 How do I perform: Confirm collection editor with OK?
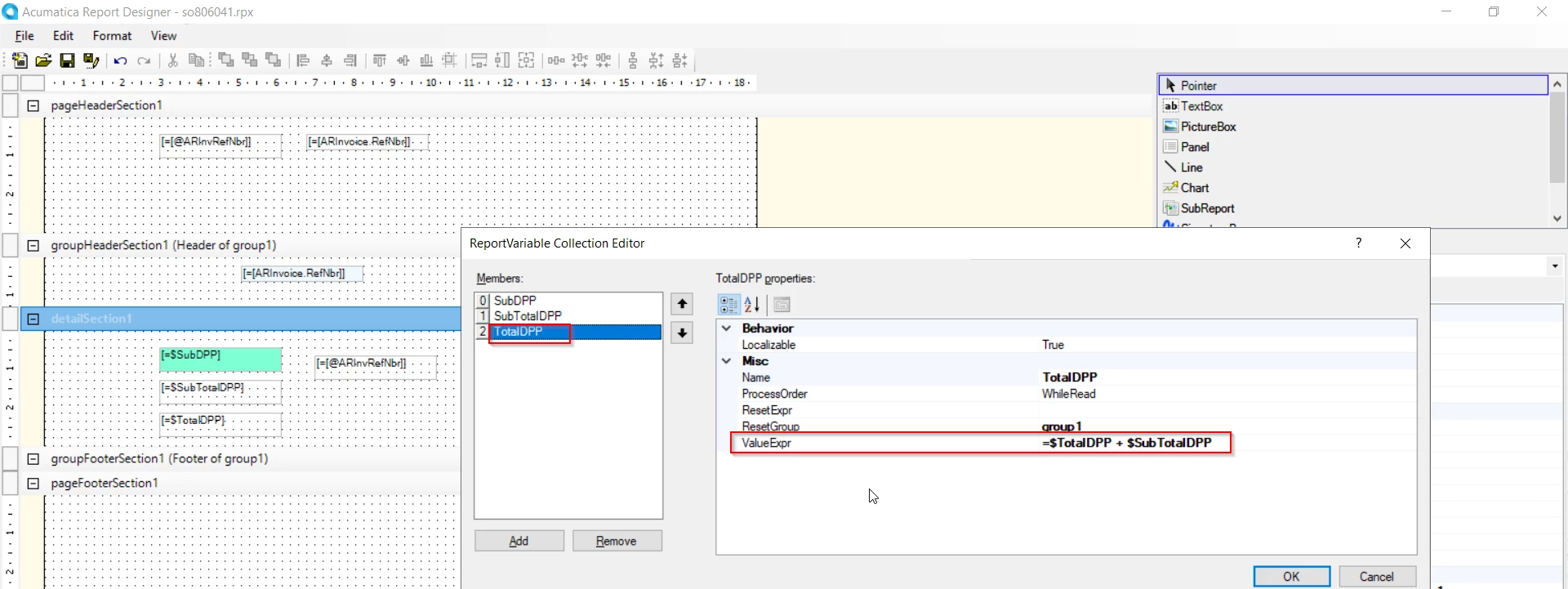[1291, 576]
